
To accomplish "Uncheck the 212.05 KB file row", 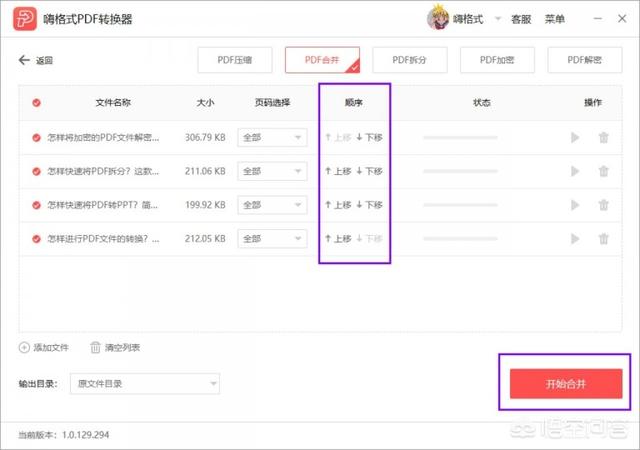I will coord(36,238).
